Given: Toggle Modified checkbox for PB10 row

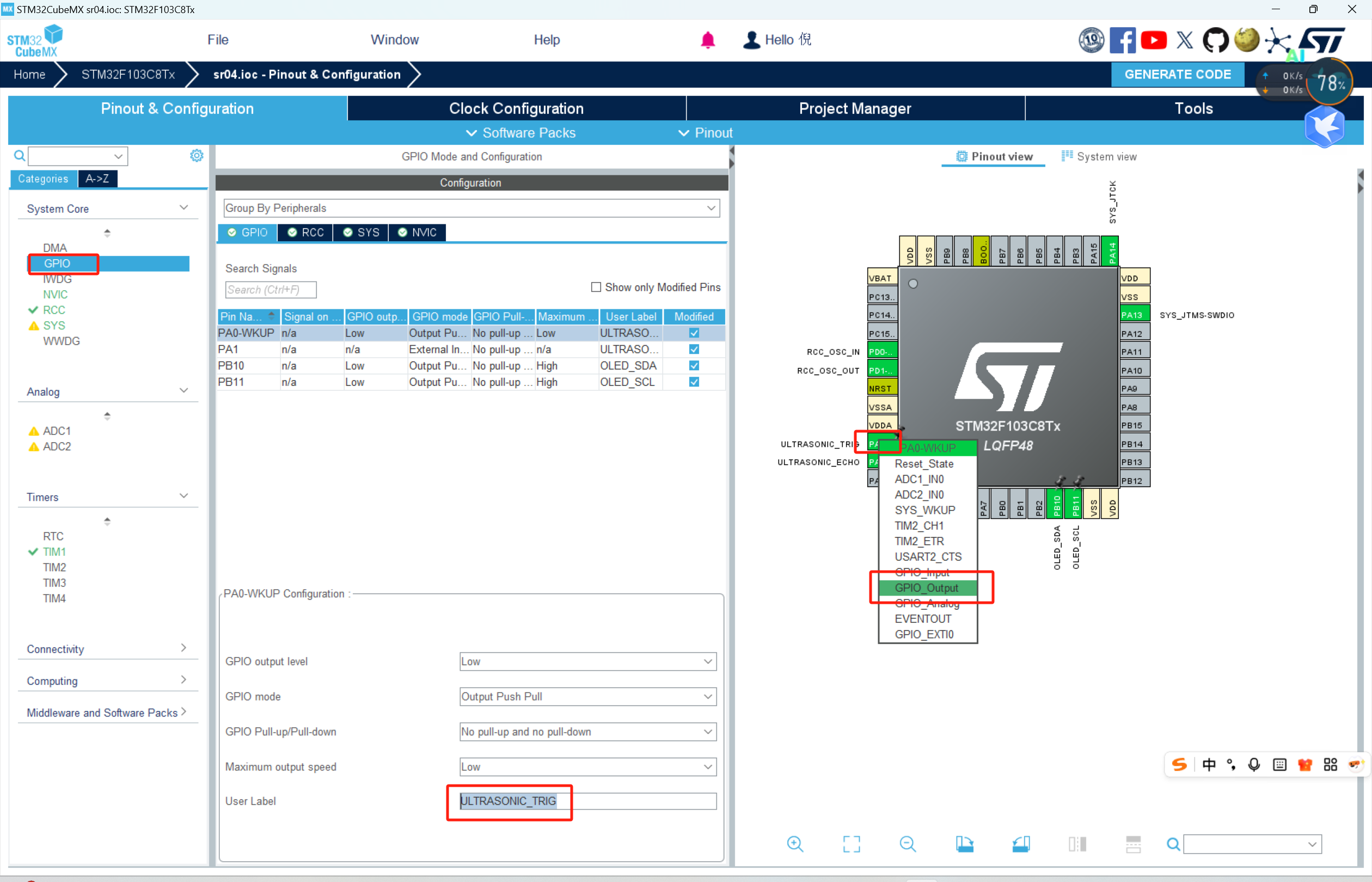Looking at the screenshot, I should [694, 365].
